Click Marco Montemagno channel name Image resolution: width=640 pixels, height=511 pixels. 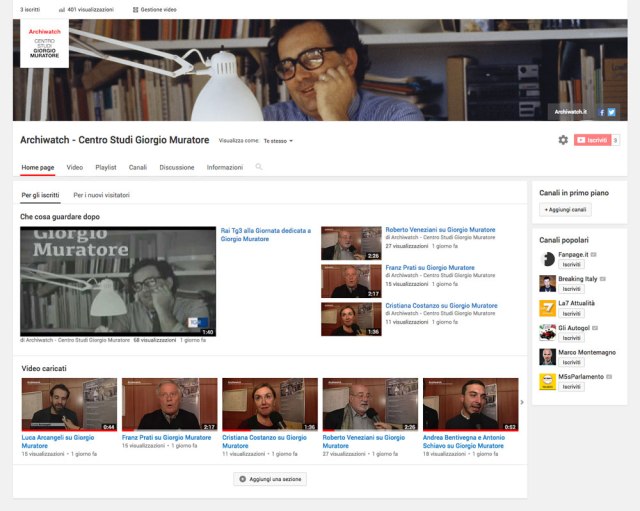pyautogui.click(x=587, y=352)
